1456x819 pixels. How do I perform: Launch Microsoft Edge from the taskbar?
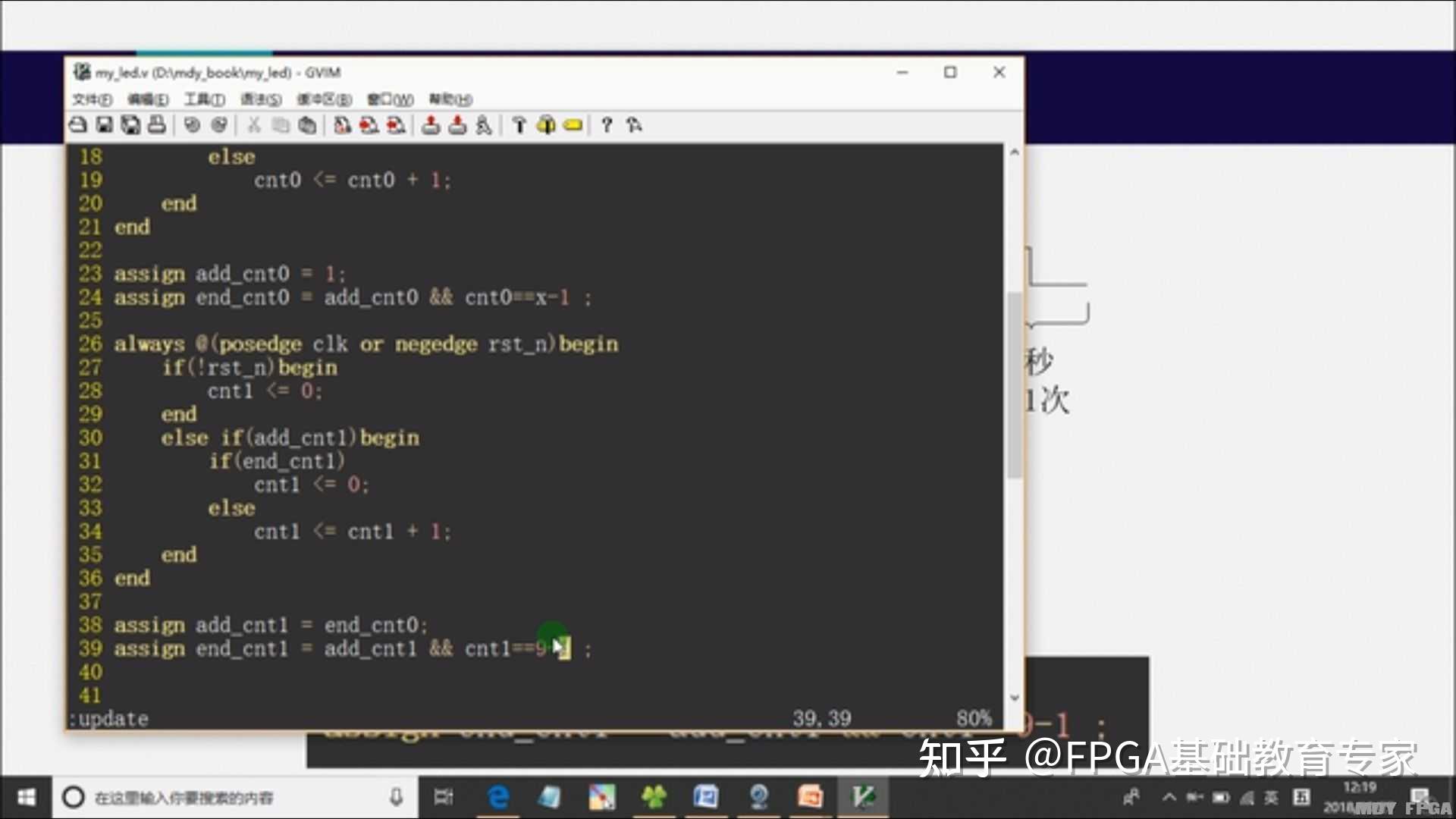[498, 797]
